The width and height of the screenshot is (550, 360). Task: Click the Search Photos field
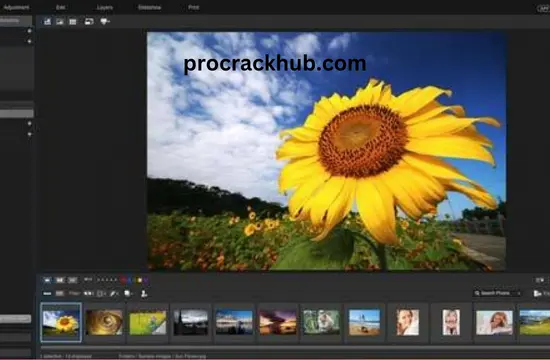click(497, 293)
